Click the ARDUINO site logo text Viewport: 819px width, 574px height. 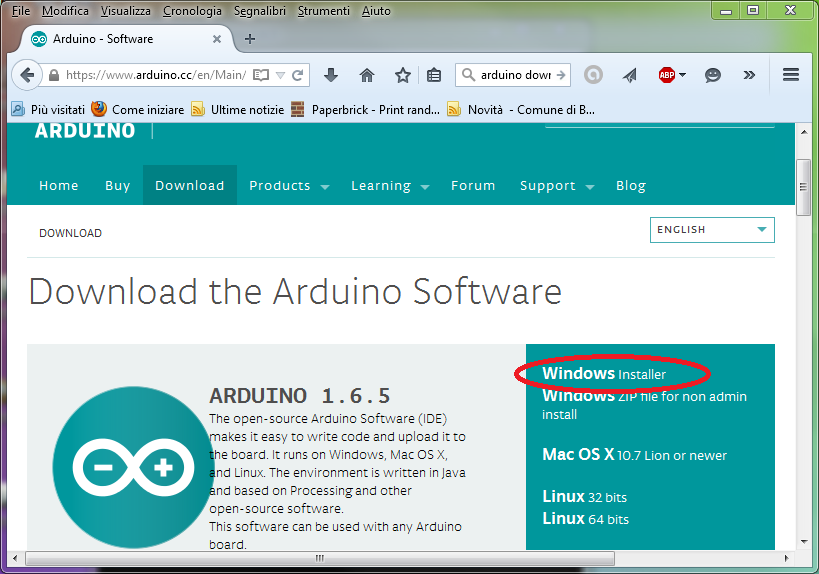[85, 131]
